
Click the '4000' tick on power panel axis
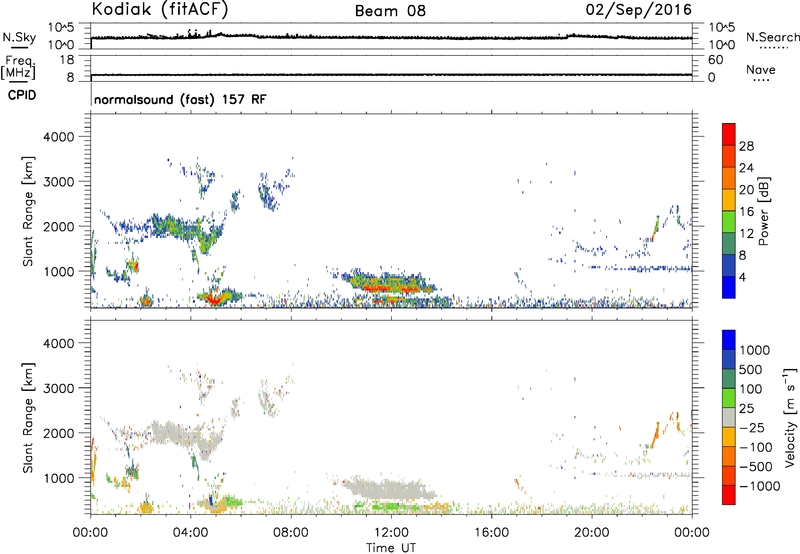(x=58, y=137)
